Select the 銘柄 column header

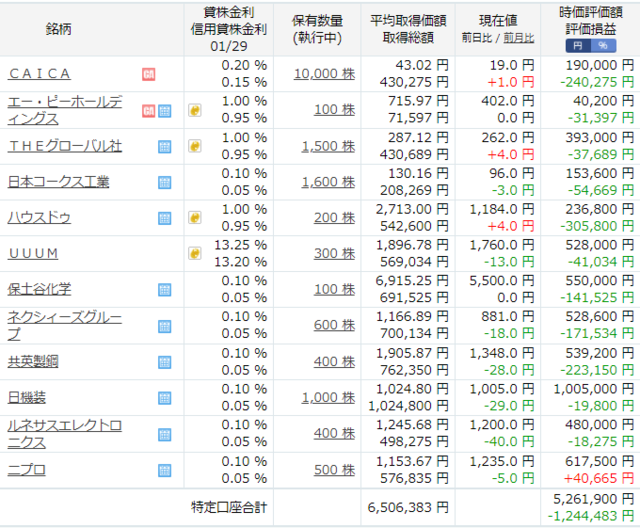(58, 29)
